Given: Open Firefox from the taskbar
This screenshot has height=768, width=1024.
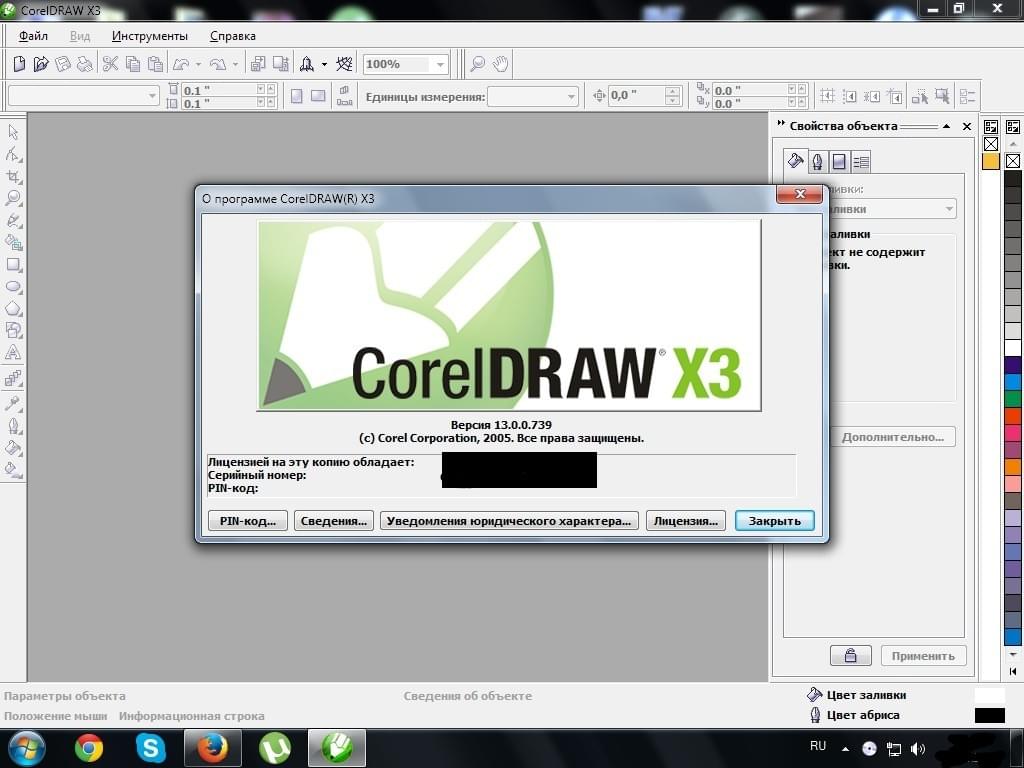Looking at the screenshot, I should pos(212,748).
